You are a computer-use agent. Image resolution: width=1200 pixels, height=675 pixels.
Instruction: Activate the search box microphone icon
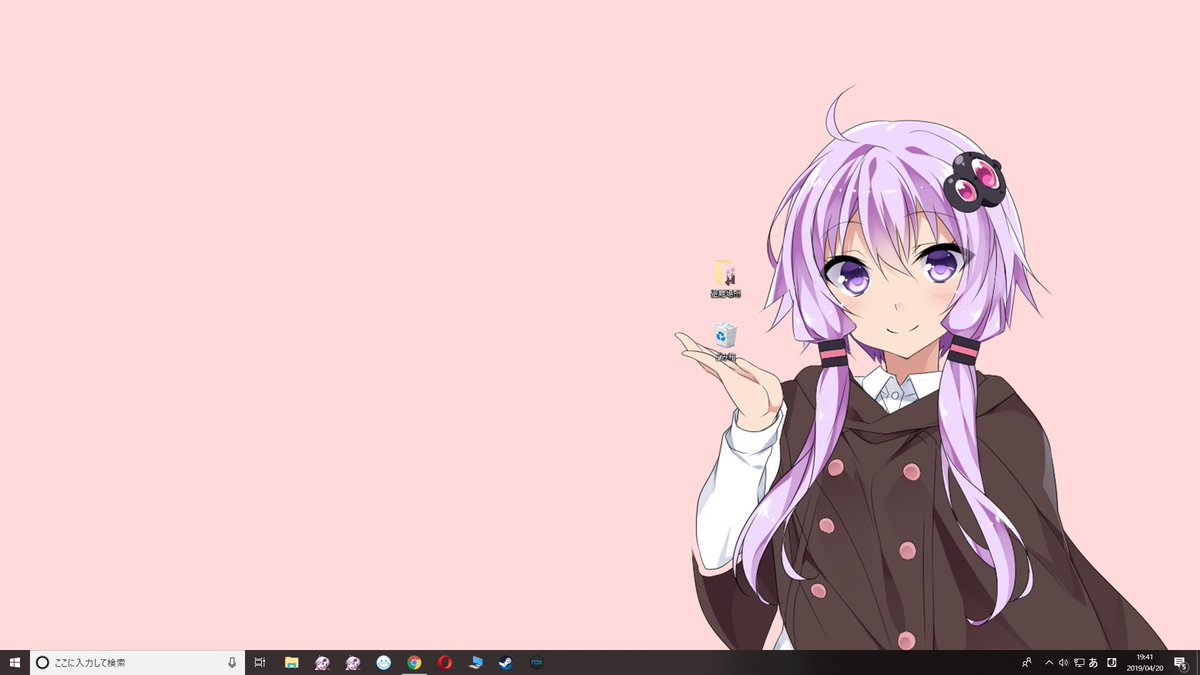(x=232, y=662)
